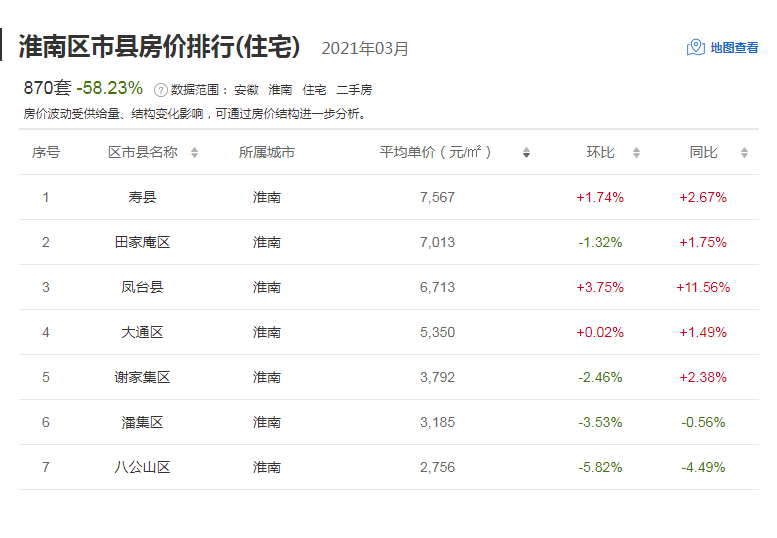The height and width of the screenshot is (538, 777).
Task: Click the page title 淮南区市县房价排行(住宅)
Action: coord(159,47)
